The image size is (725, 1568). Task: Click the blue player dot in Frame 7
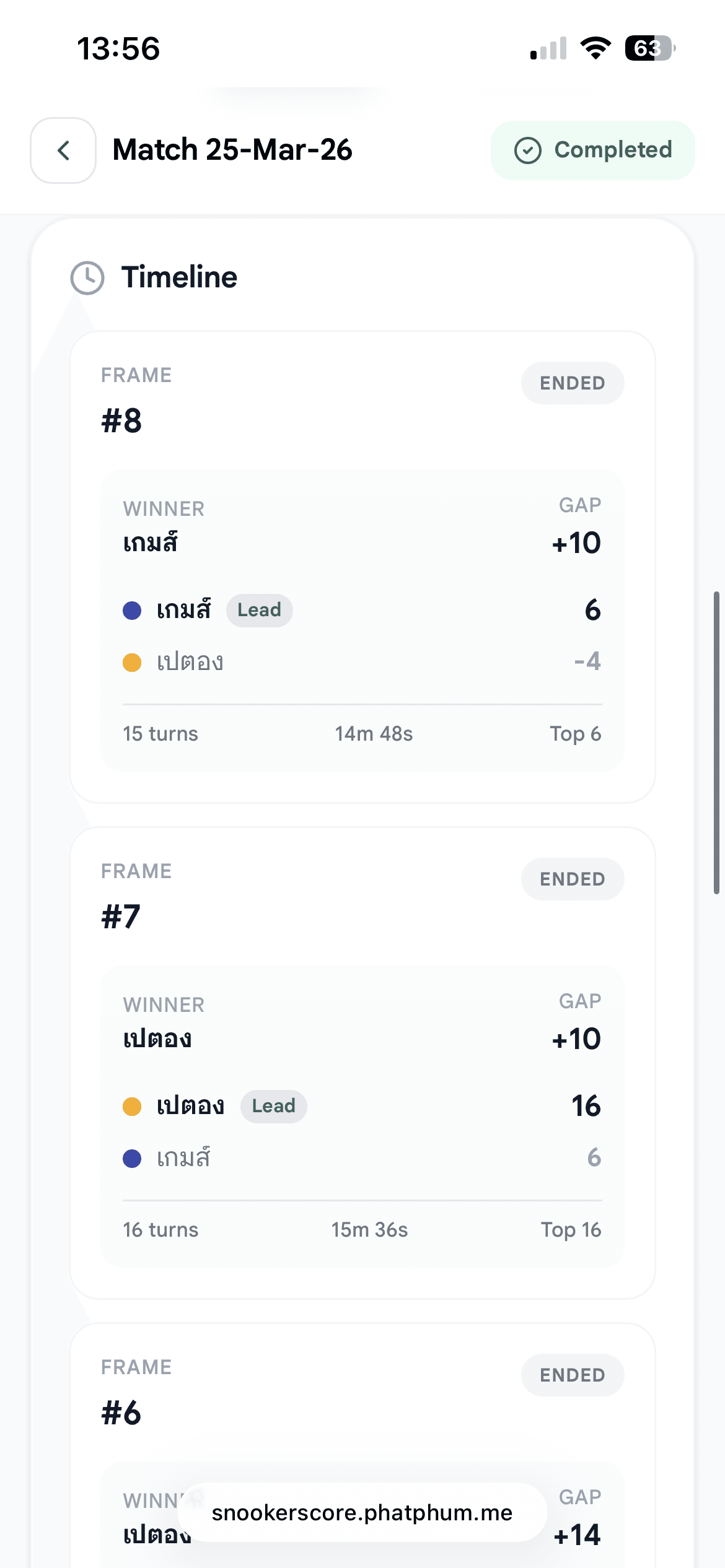coord(132,1158)
